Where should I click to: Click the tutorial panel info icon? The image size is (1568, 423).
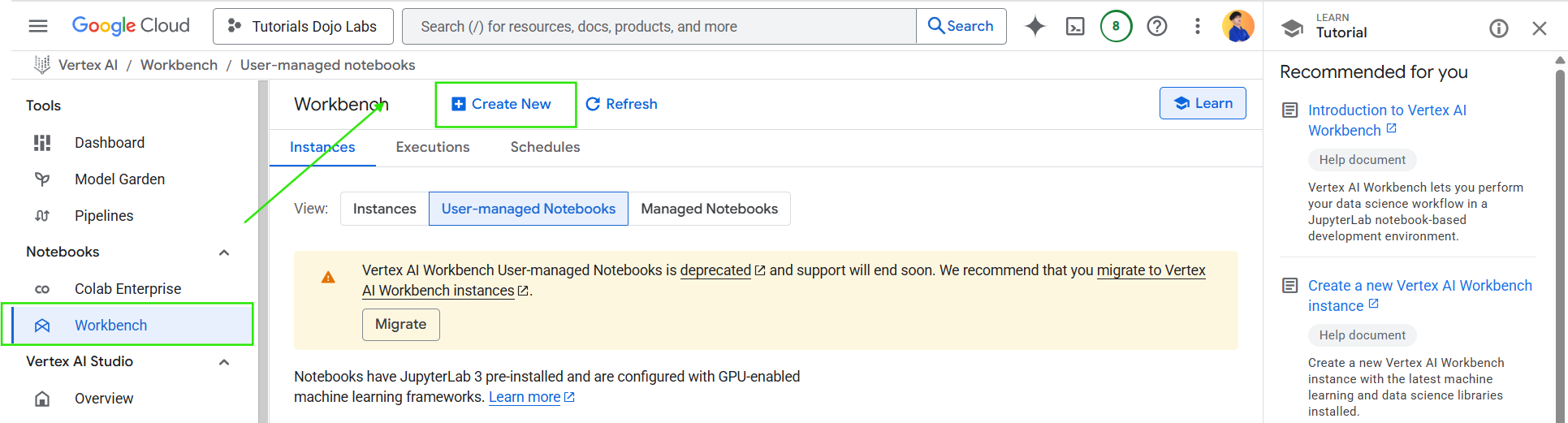(1498, 28)
